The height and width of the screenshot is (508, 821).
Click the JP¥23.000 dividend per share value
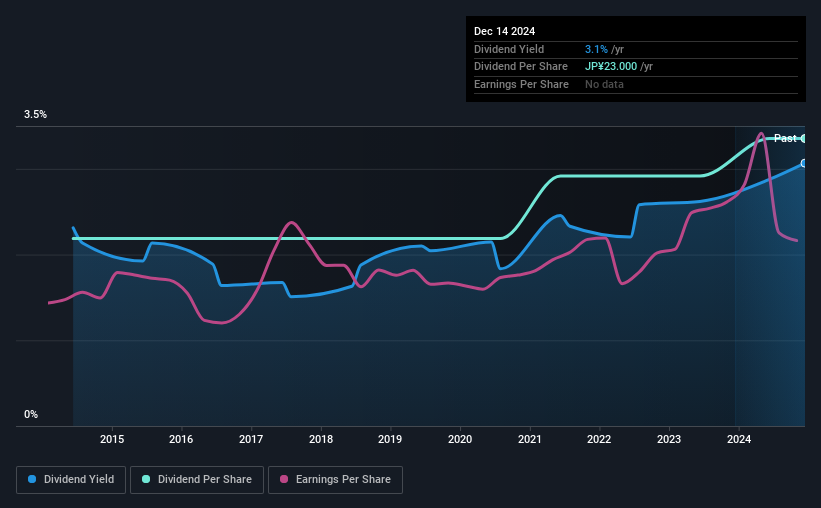pyautogui.click(x=611, y=67)
